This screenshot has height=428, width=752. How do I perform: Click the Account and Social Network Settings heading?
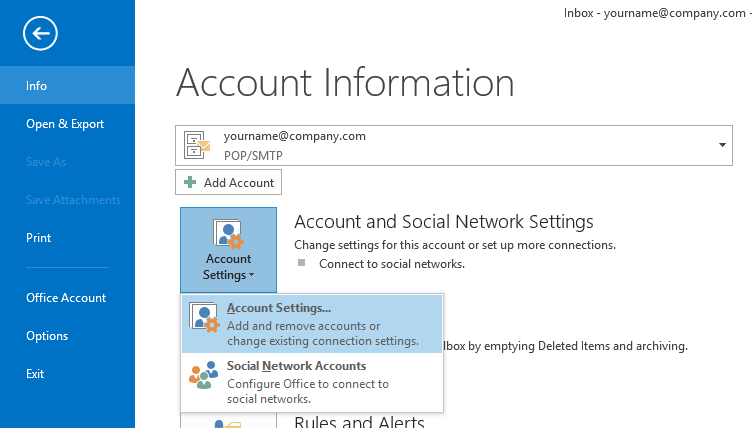(444, 222)
